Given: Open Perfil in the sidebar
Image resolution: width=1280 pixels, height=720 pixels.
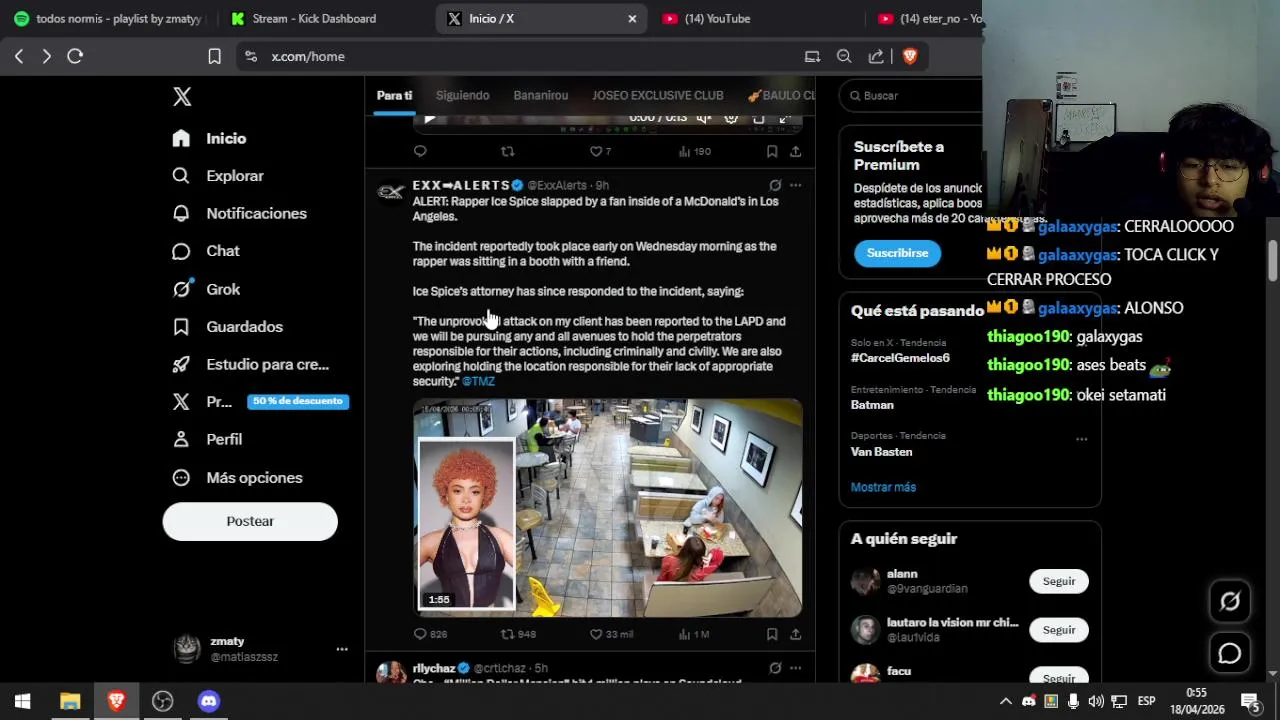Looking at the screenshot, I should 207,440.
